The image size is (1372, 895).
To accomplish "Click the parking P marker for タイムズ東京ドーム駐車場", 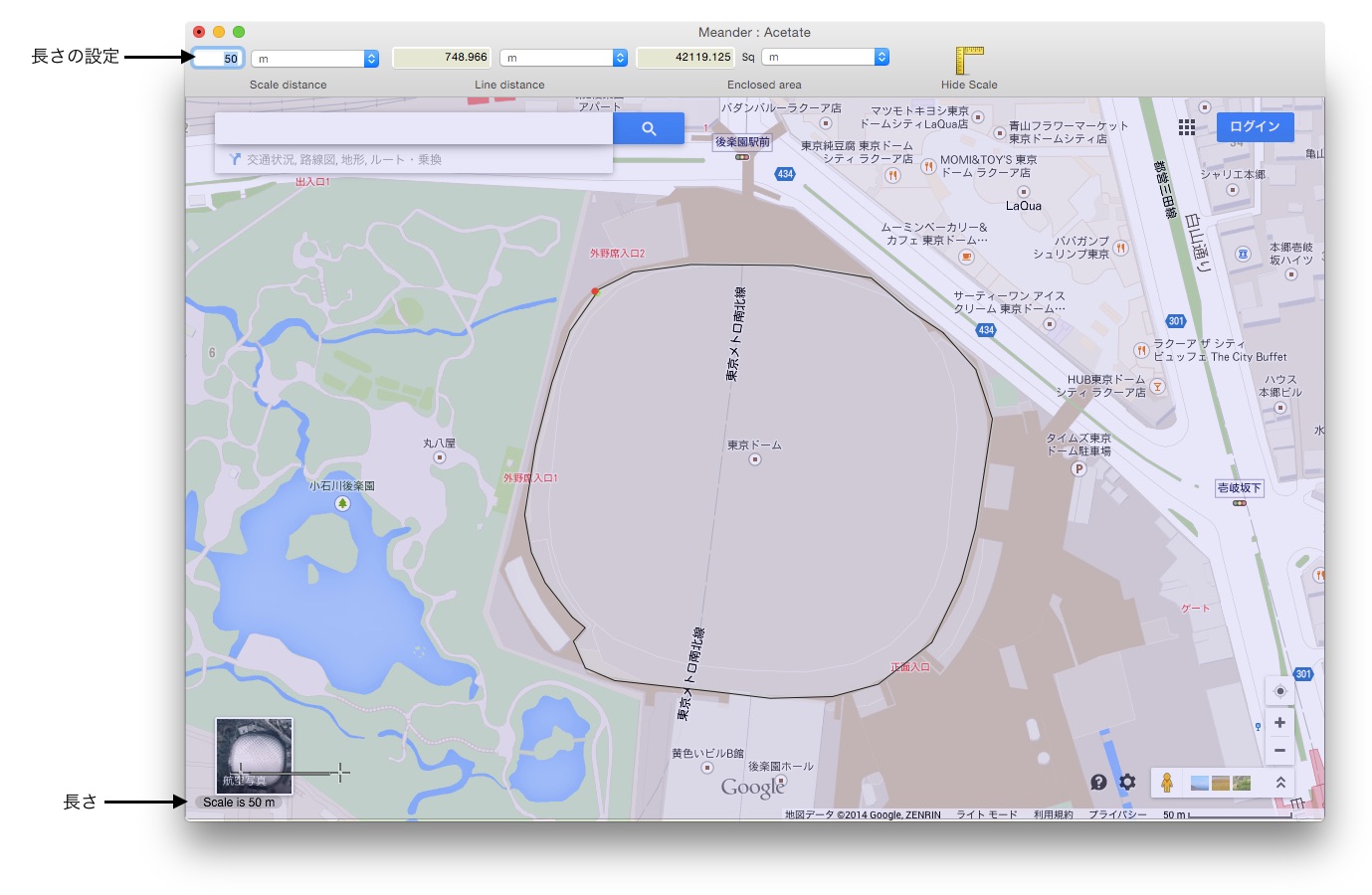I will click(x=1078, y=468).
